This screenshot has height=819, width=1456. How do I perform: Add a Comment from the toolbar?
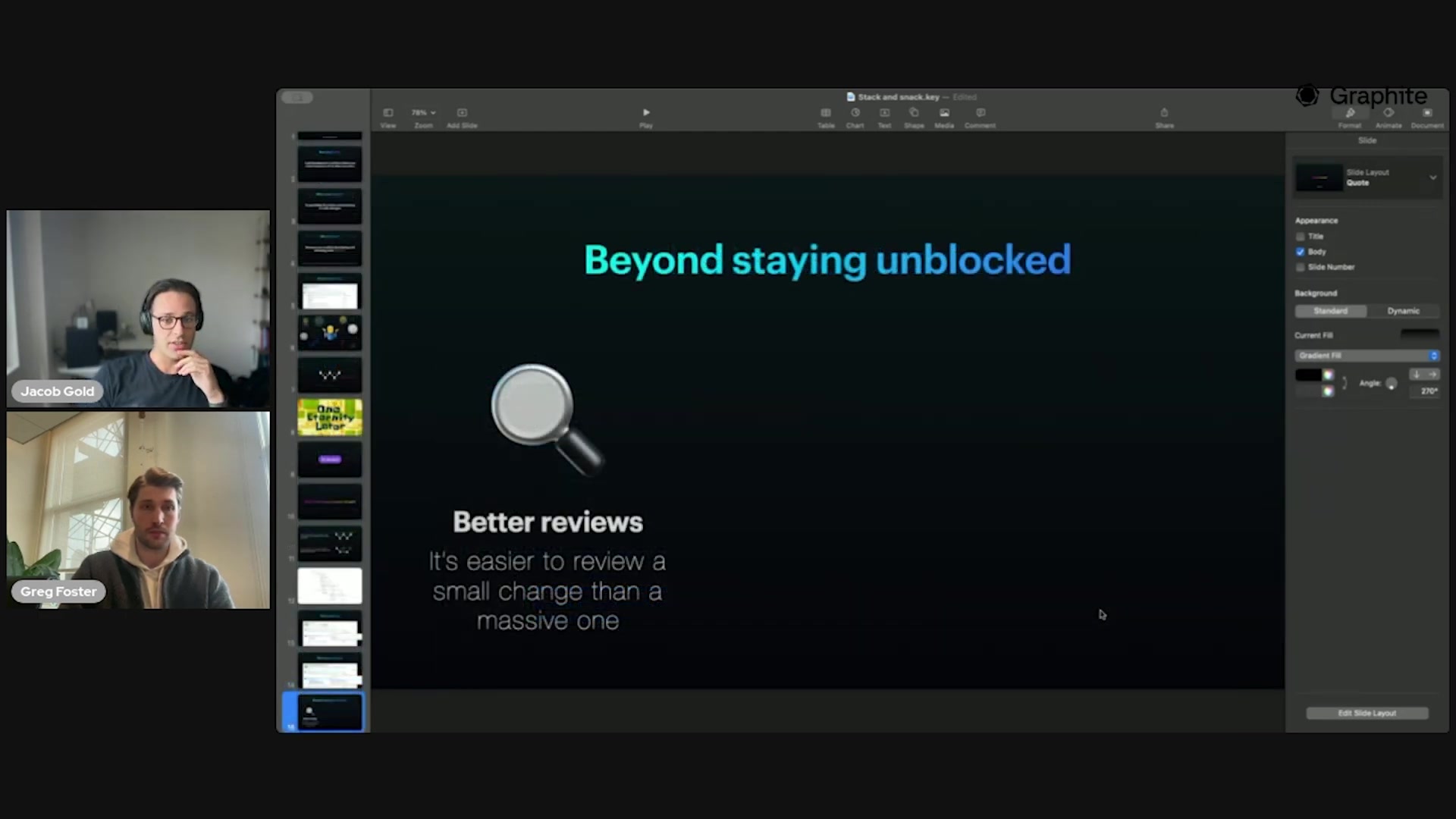(x=980, y=118)
